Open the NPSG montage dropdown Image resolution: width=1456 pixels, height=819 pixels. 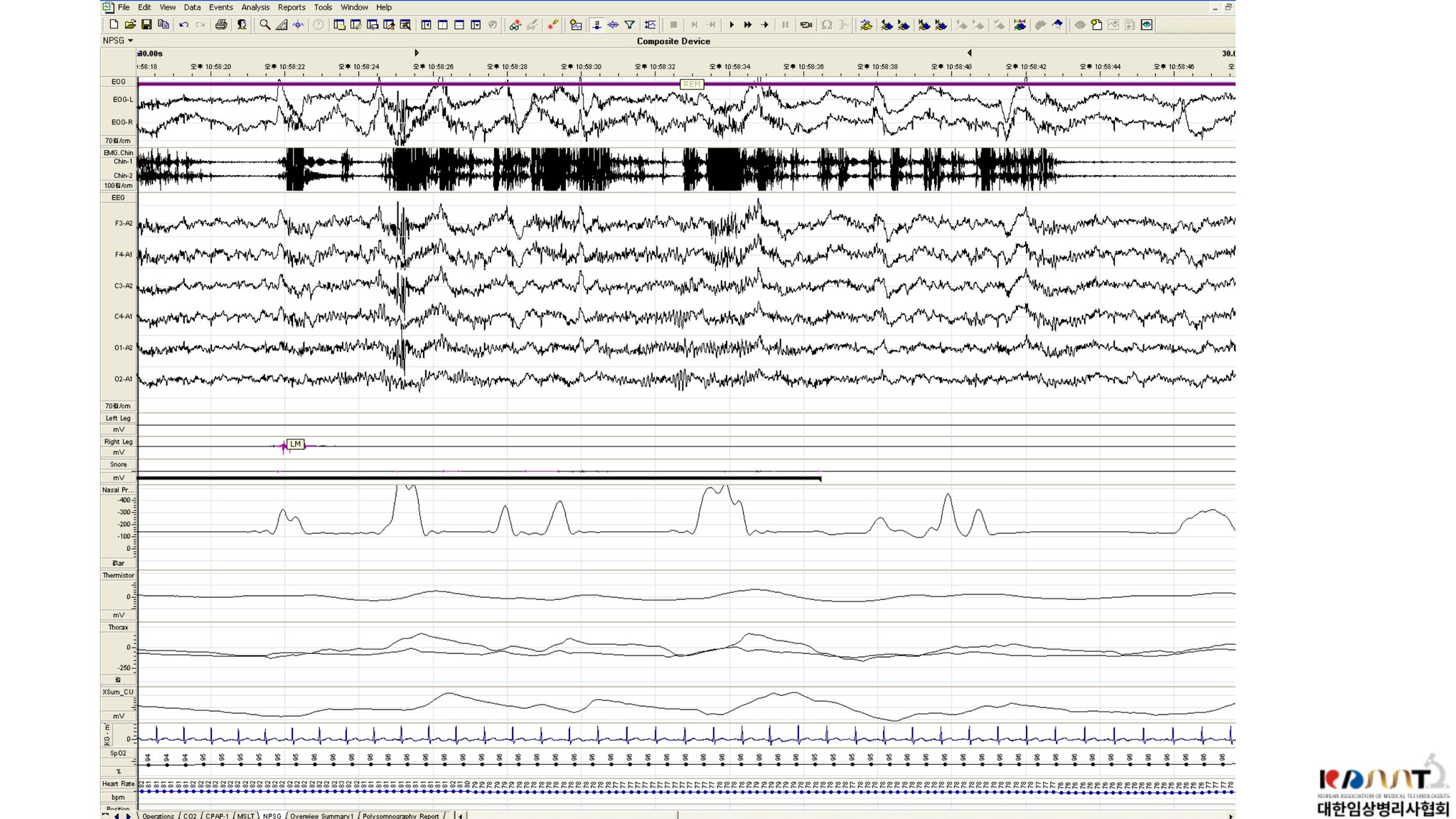coord(117,41)
